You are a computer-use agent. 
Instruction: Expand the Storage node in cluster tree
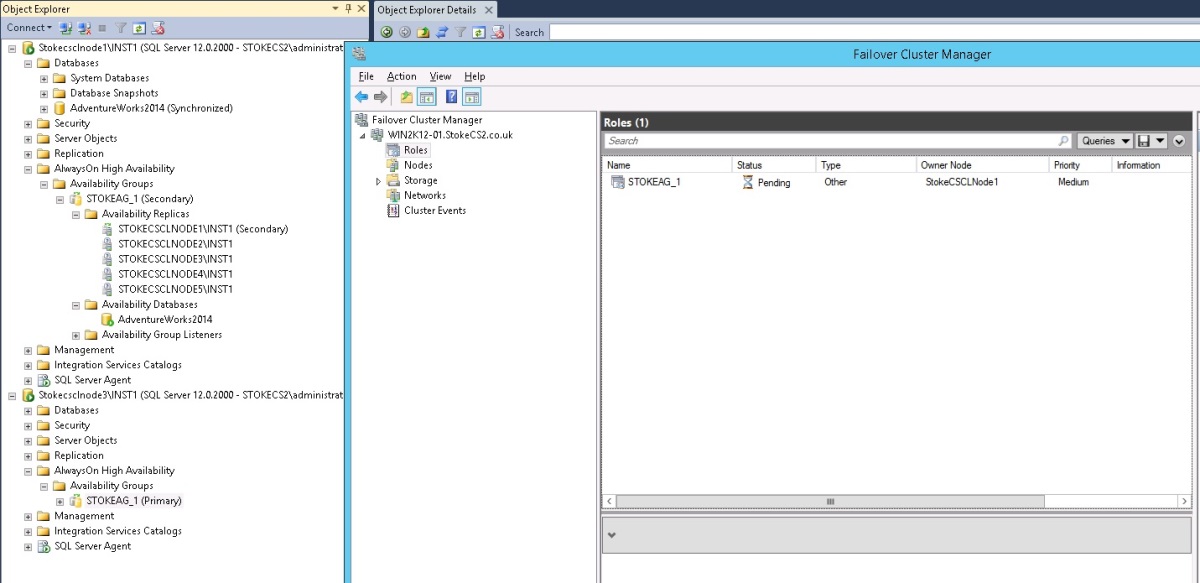[x=378, y=181]
